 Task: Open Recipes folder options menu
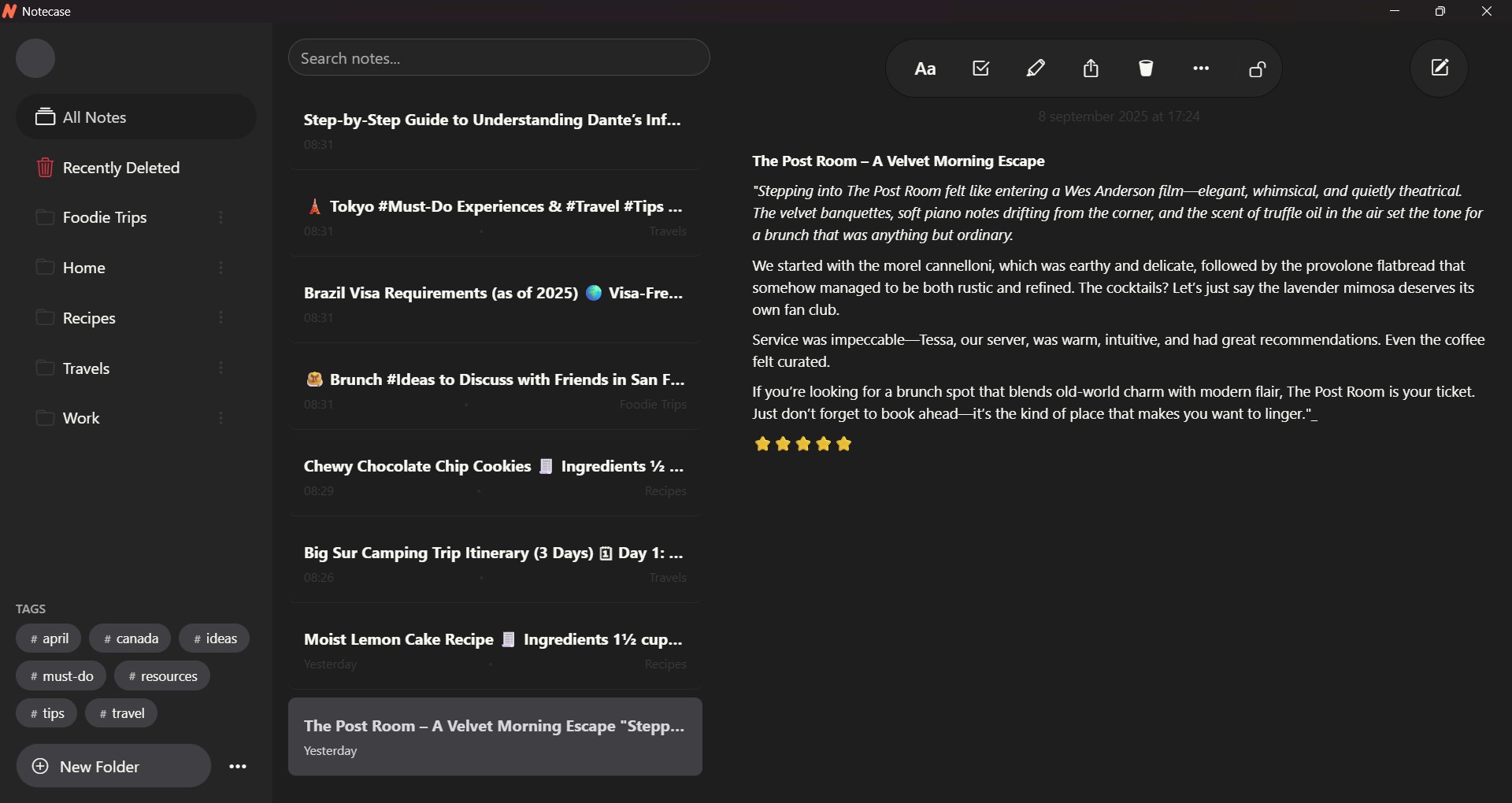coord(221,317)
